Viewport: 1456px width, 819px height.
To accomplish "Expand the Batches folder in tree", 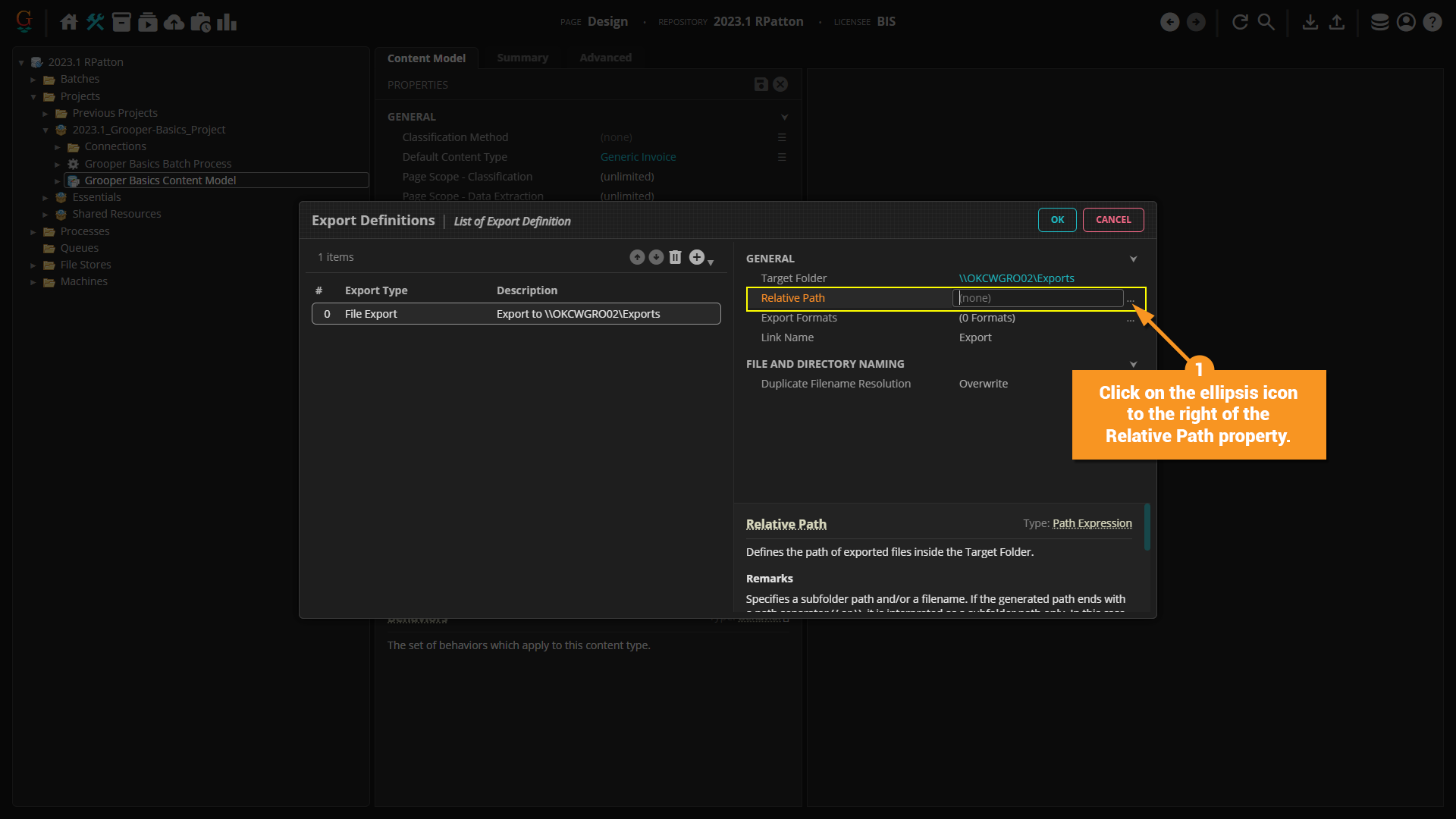I will (33, 80).
